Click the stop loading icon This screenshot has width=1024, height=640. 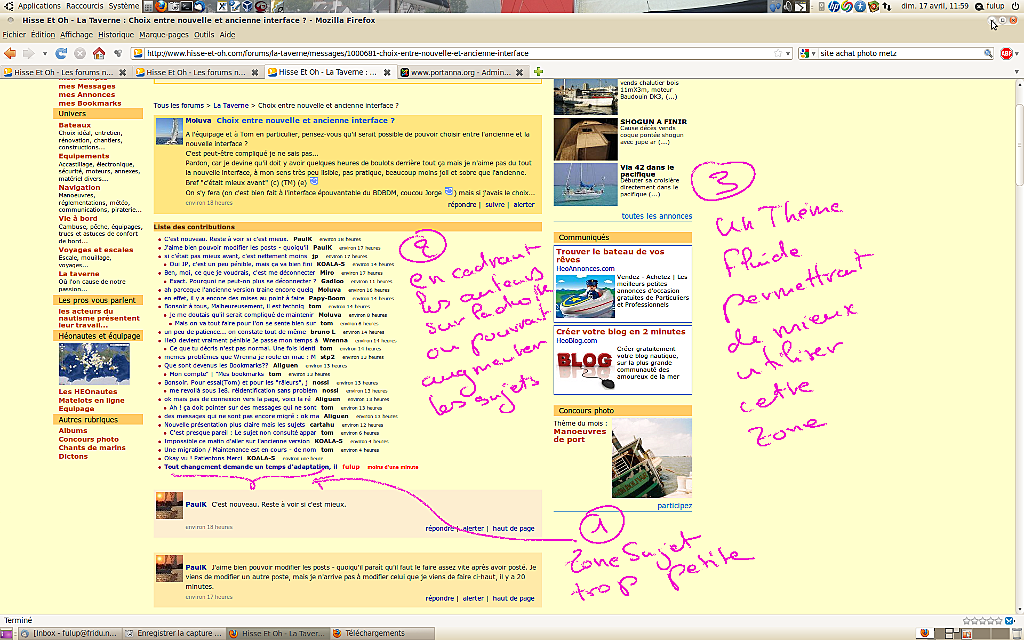(80, 53)
